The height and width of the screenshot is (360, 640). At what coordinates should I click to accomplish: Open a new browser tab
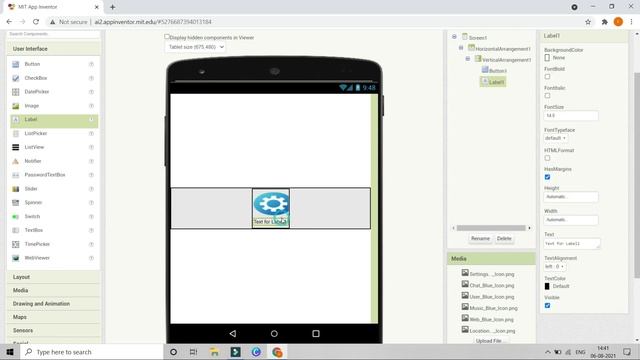click(x=112, y=7)
